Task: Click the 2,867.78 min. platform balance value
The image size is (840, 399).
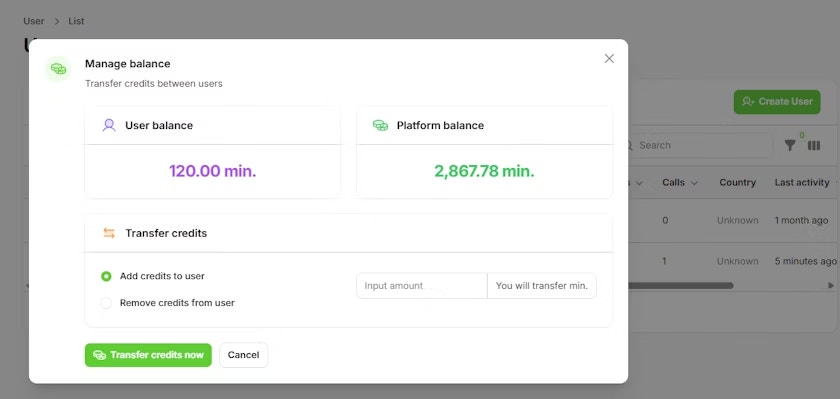Action: (x=484, y=171)
